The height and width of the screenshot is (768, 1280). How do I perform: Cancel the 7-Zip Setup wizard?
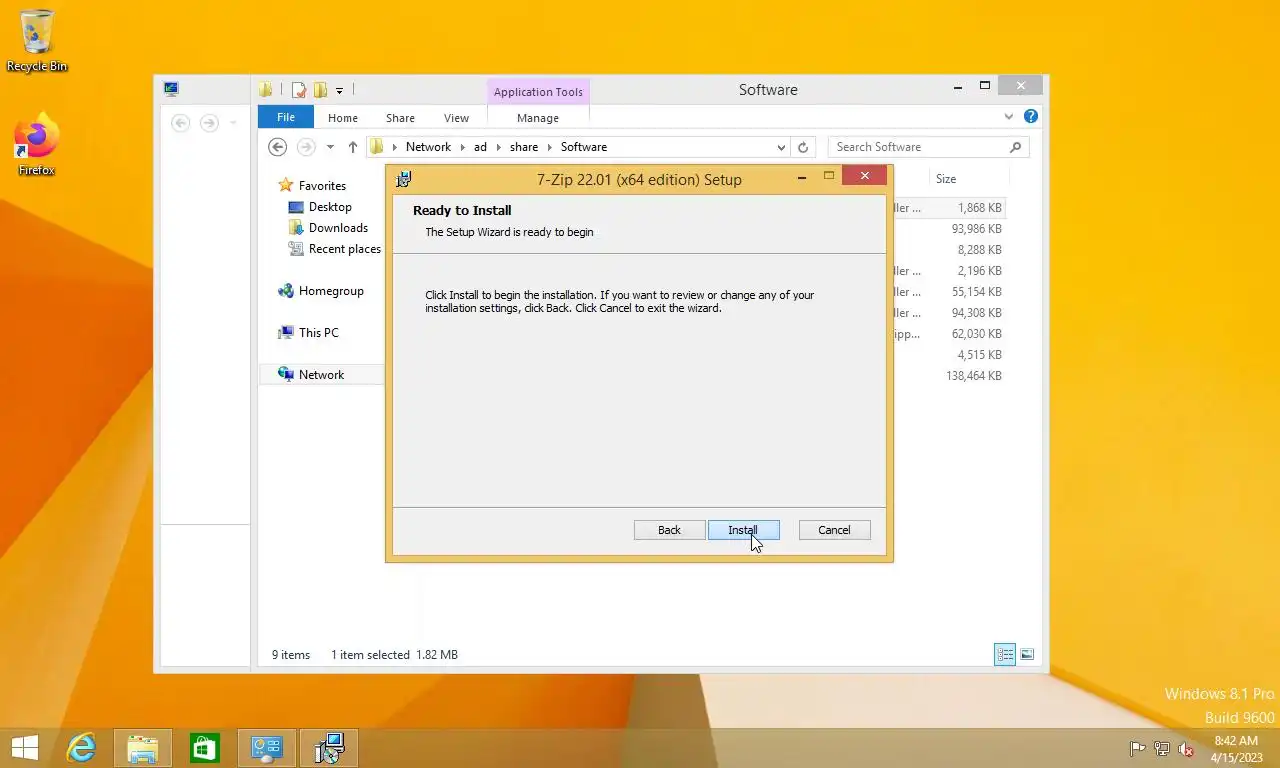pos(834,530)
